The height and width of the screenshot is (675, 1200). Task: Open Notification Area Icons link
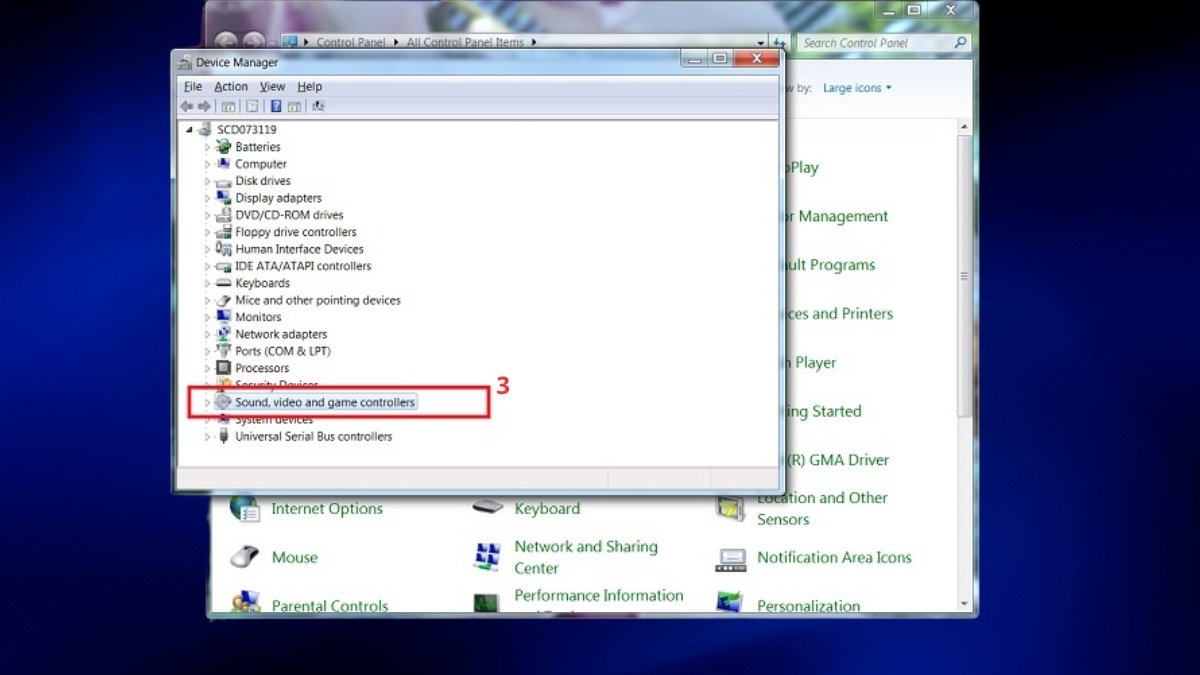tap(834, 557)
